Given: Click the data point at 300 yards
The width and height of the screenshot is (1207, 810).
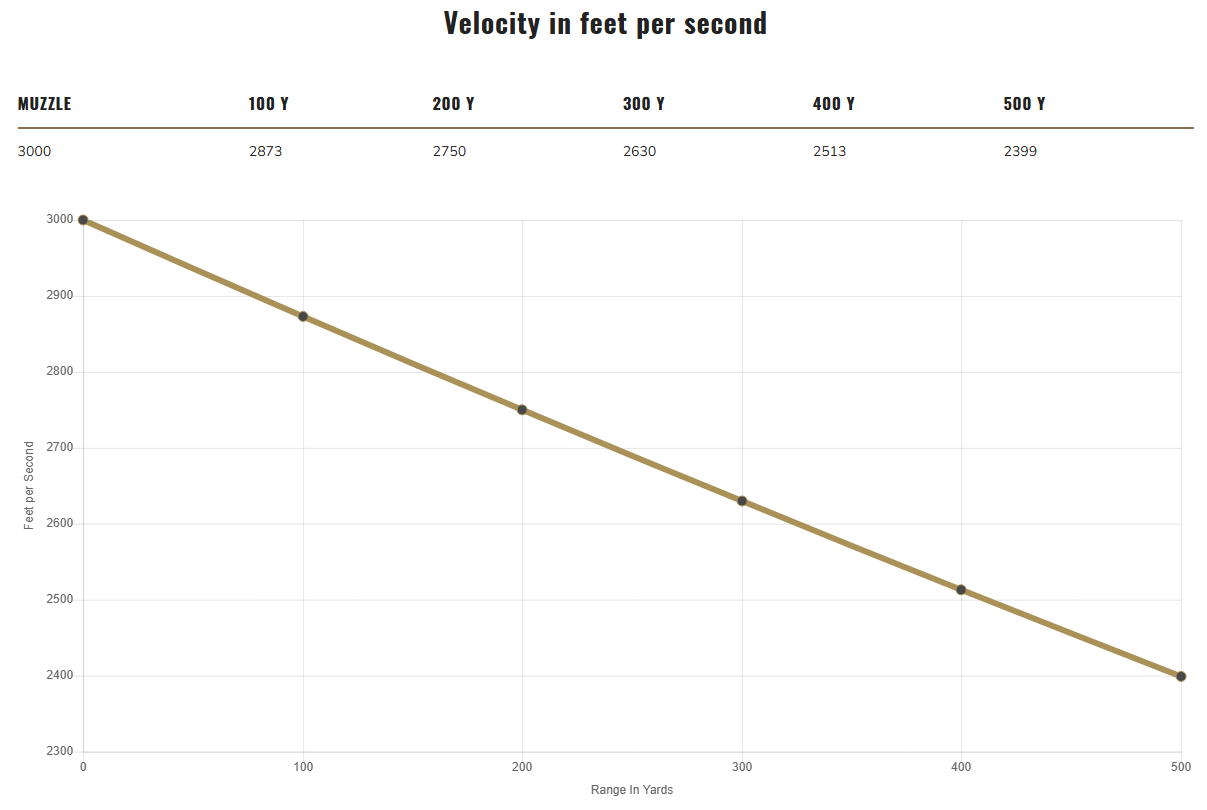Looking at the screenshot, I should click(x=742, y=501).
